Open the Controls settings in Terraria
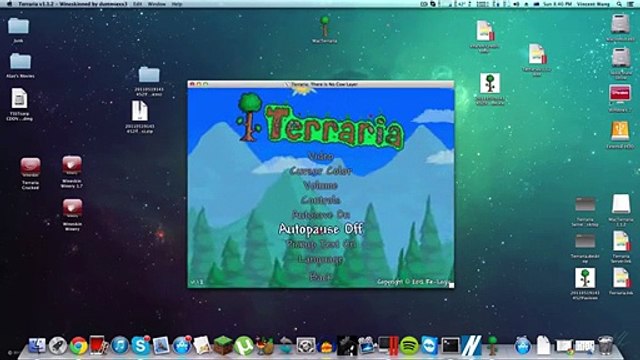Screen dimensions: 640x360 [x=321, y=200]
